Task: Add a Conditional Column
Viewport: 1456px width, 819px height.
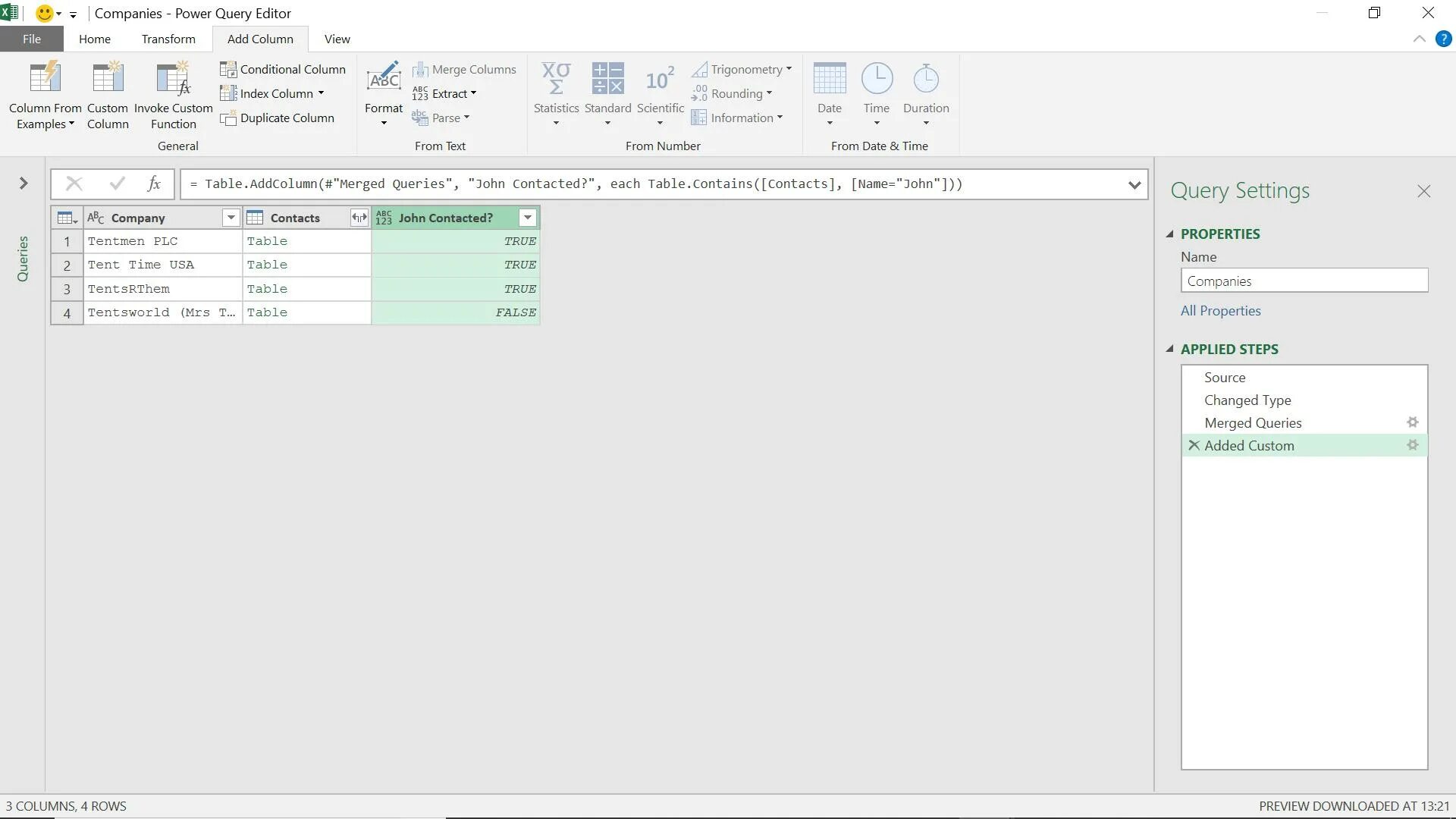Action: [283, 69]
